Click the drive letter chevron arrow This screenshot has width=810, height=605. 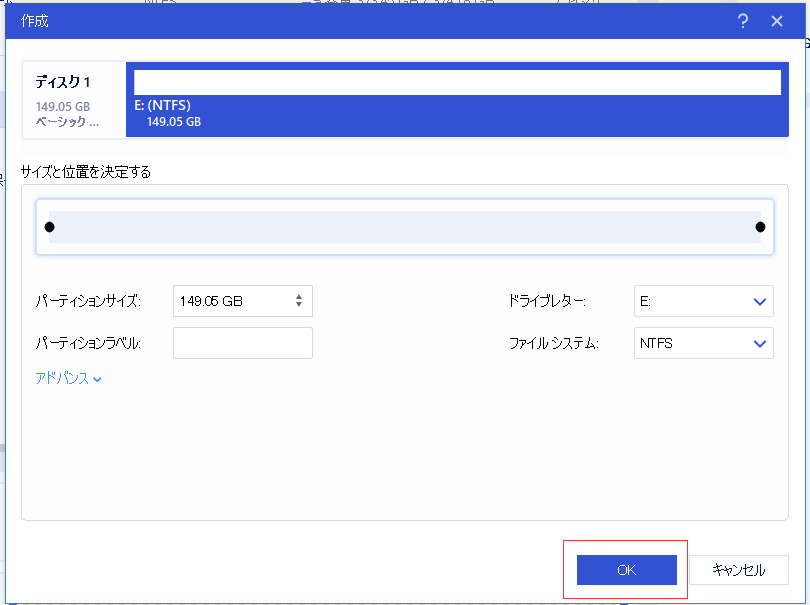pyautogui.click(x=760, y=300)
